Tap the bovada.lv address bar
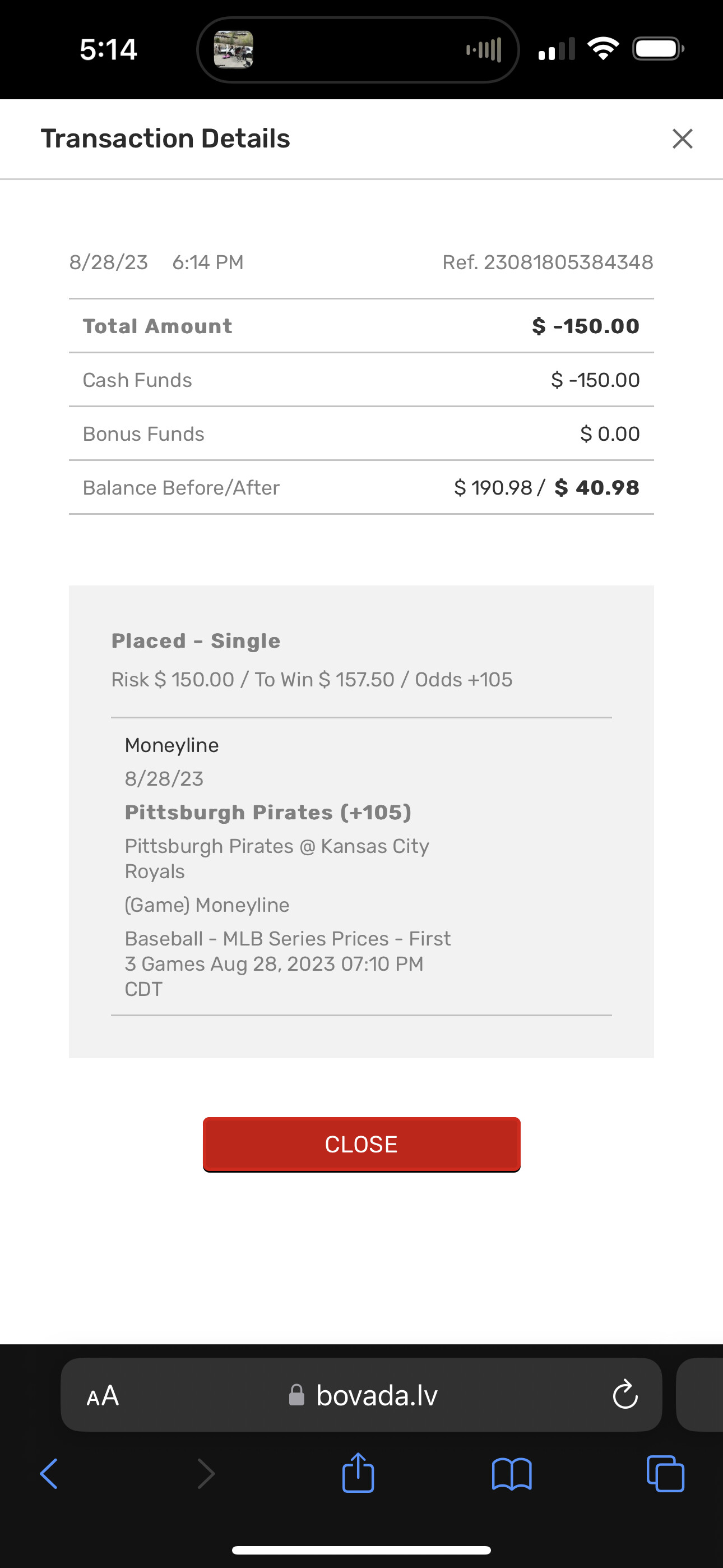Viewport: 723px width, 1568px height. pos(376,1395)
